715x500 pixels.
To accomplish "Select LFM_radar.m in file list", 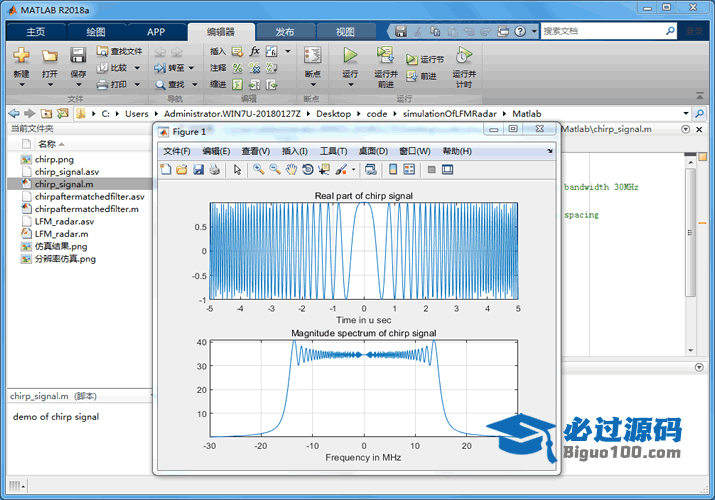I will [x=79, y=234].
